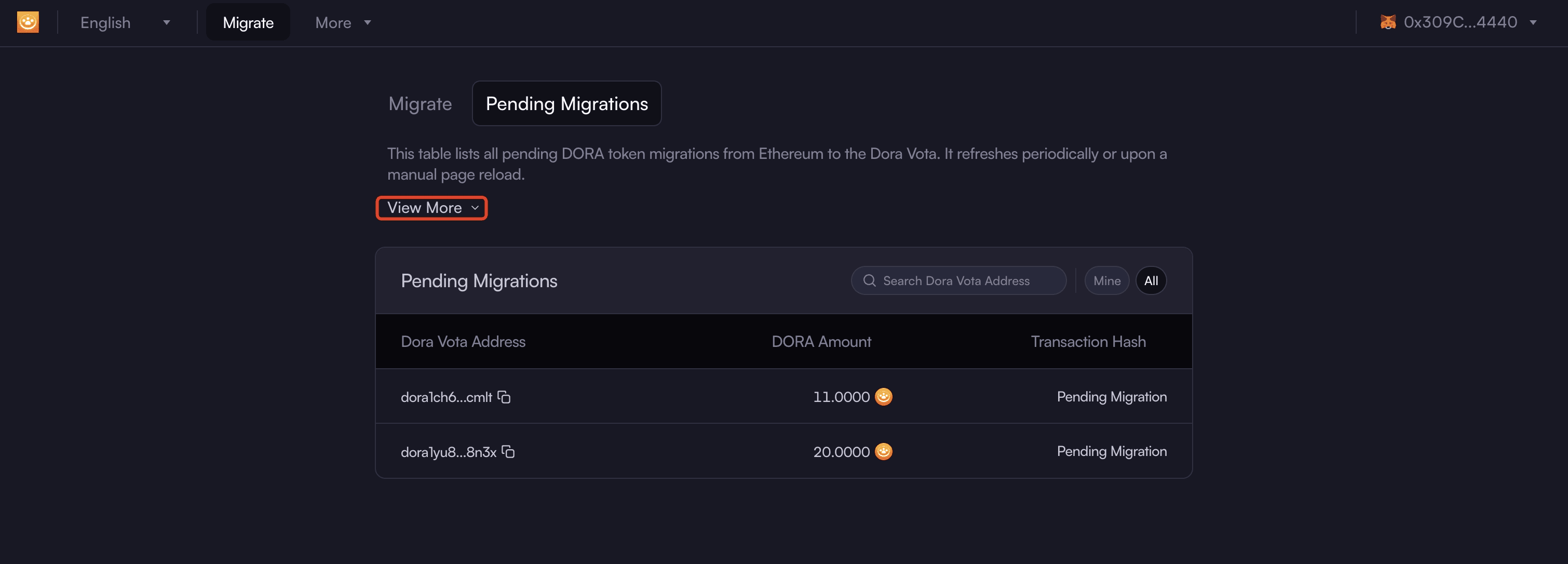Click the Pending Migrations table title
The height and width of the screenshot is (564, 1568).
pyautogui.click(x=479, y=281)
